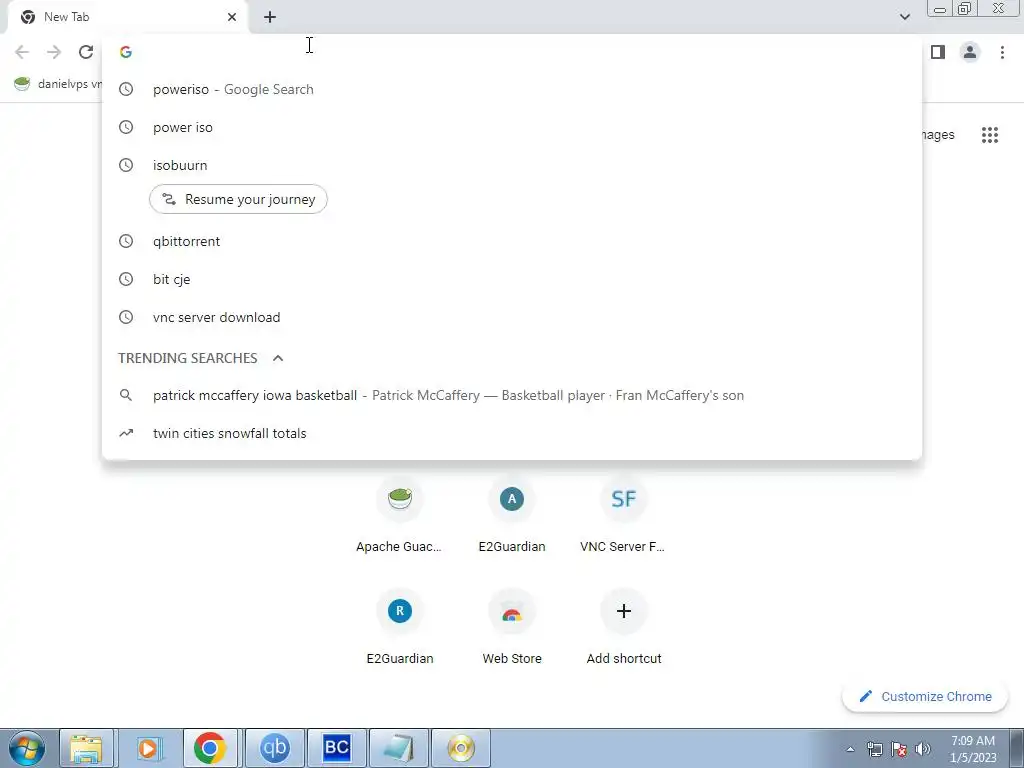This screenshot has width=1024, height=768.
Task: Focus the address bar input field
Action: 512,52
